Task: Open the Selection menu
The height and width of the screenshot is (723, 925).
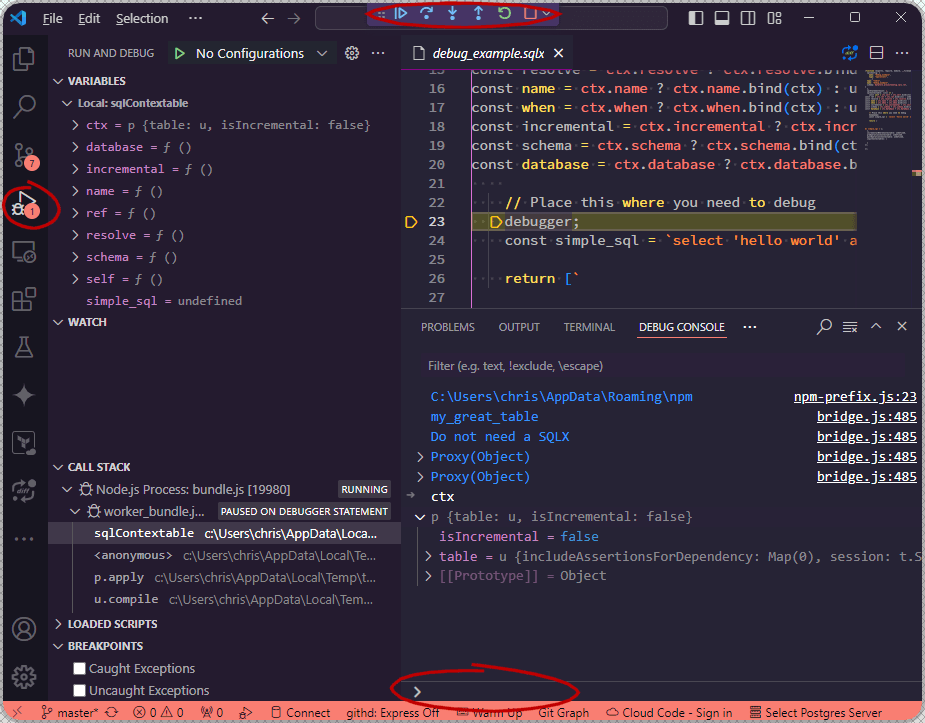Action: (142, 18)
